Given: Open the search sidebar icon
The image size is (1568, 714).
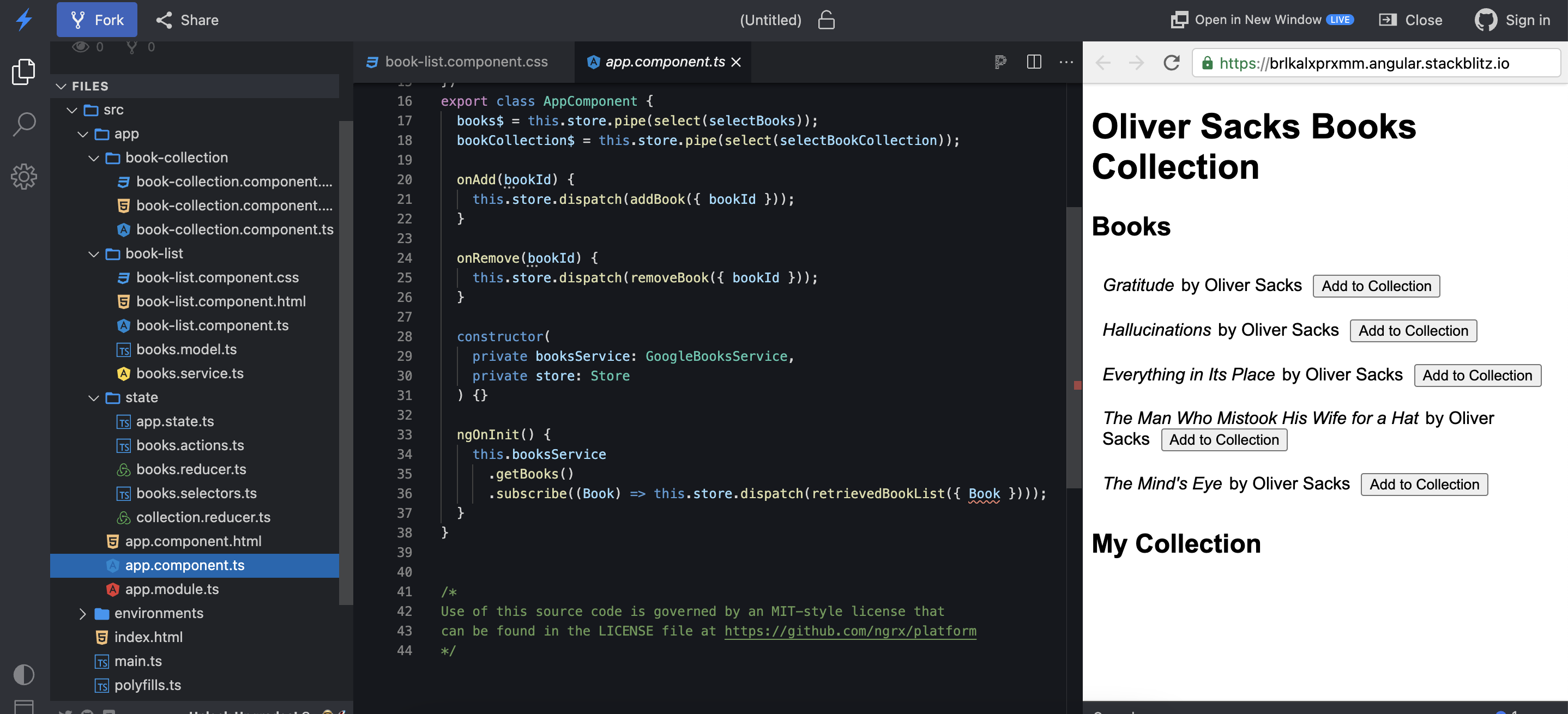Looking at the screenshot, I should 25,124.
